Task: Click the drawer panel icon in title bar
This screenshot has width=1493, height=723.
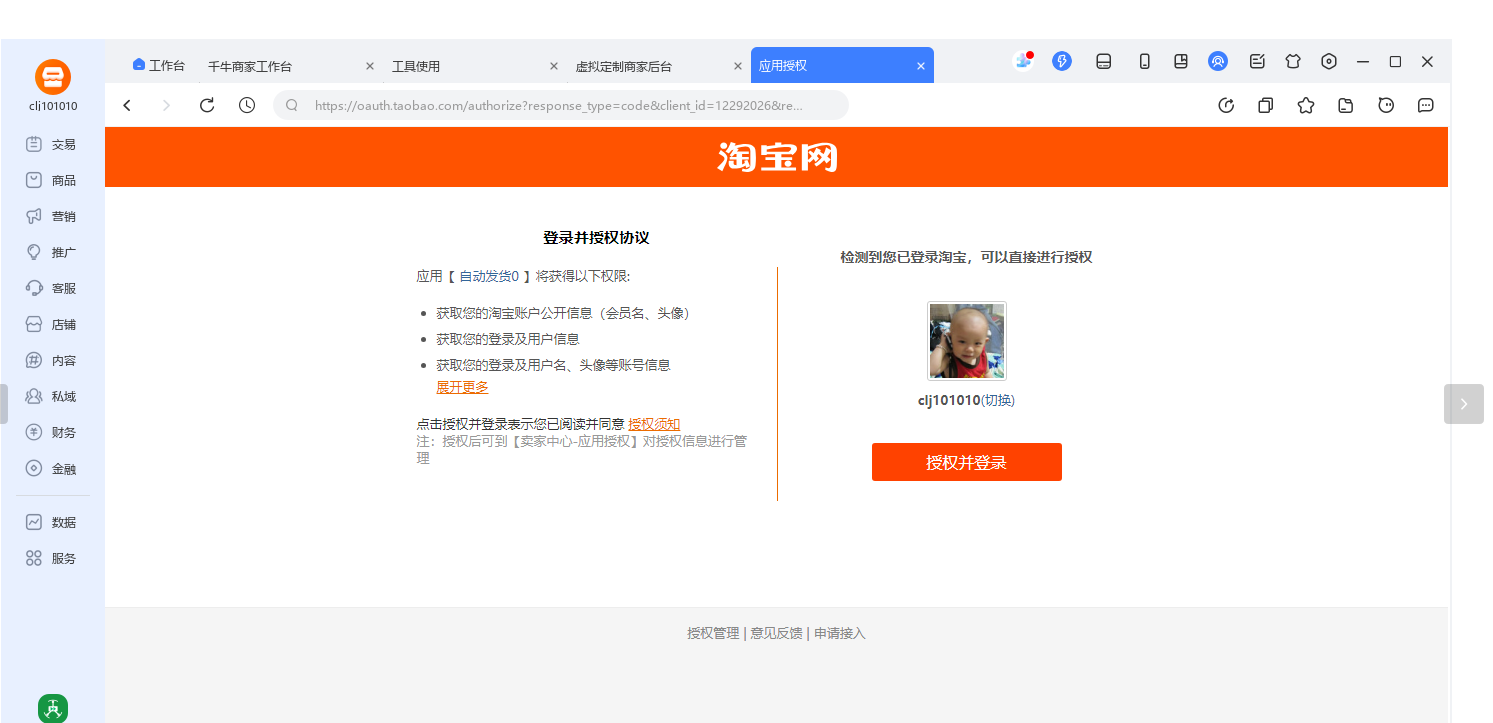Action: tap(1104, 61)
